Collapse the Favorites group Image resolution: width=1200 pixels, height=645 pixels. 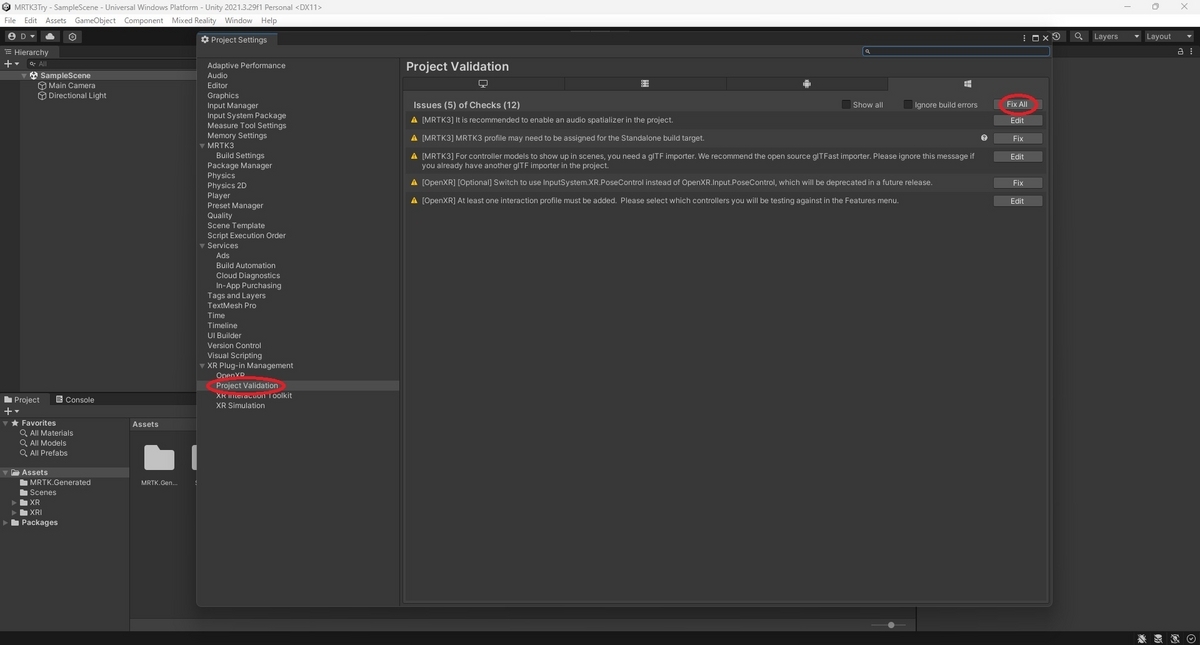pyautogui.click(x=6, y=423)
